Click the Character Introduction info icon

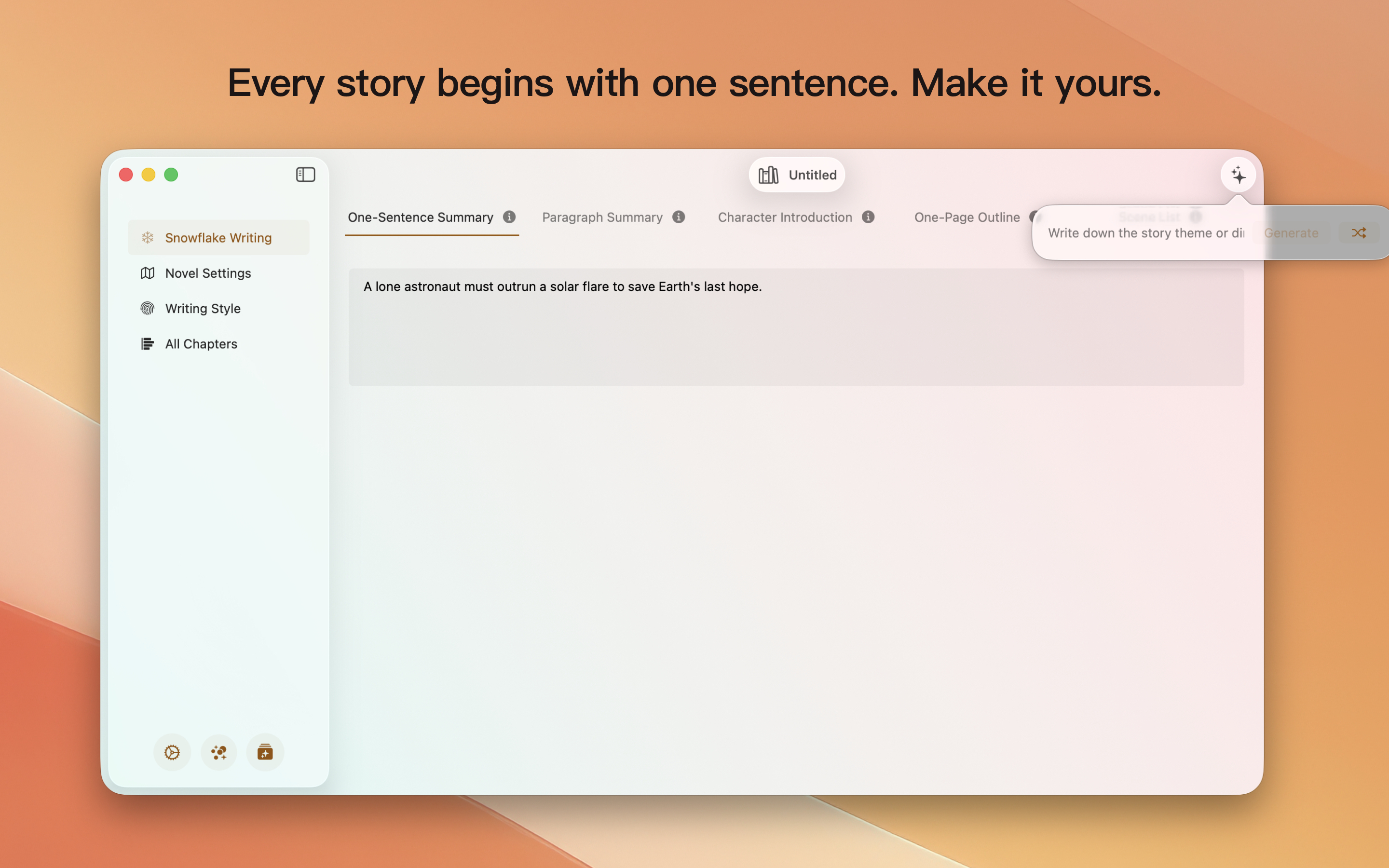[x=868, y=217]
